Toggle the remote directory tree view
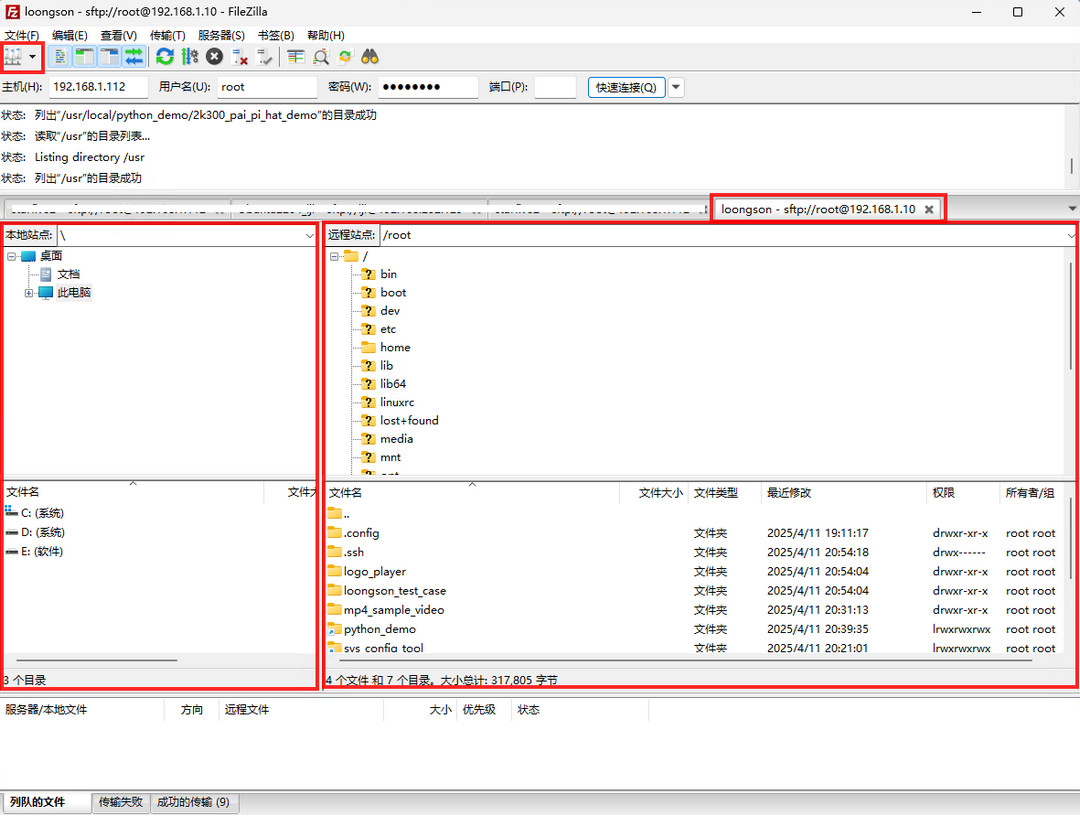Screen dimensions: 1080x816 [x=110, y=57]
